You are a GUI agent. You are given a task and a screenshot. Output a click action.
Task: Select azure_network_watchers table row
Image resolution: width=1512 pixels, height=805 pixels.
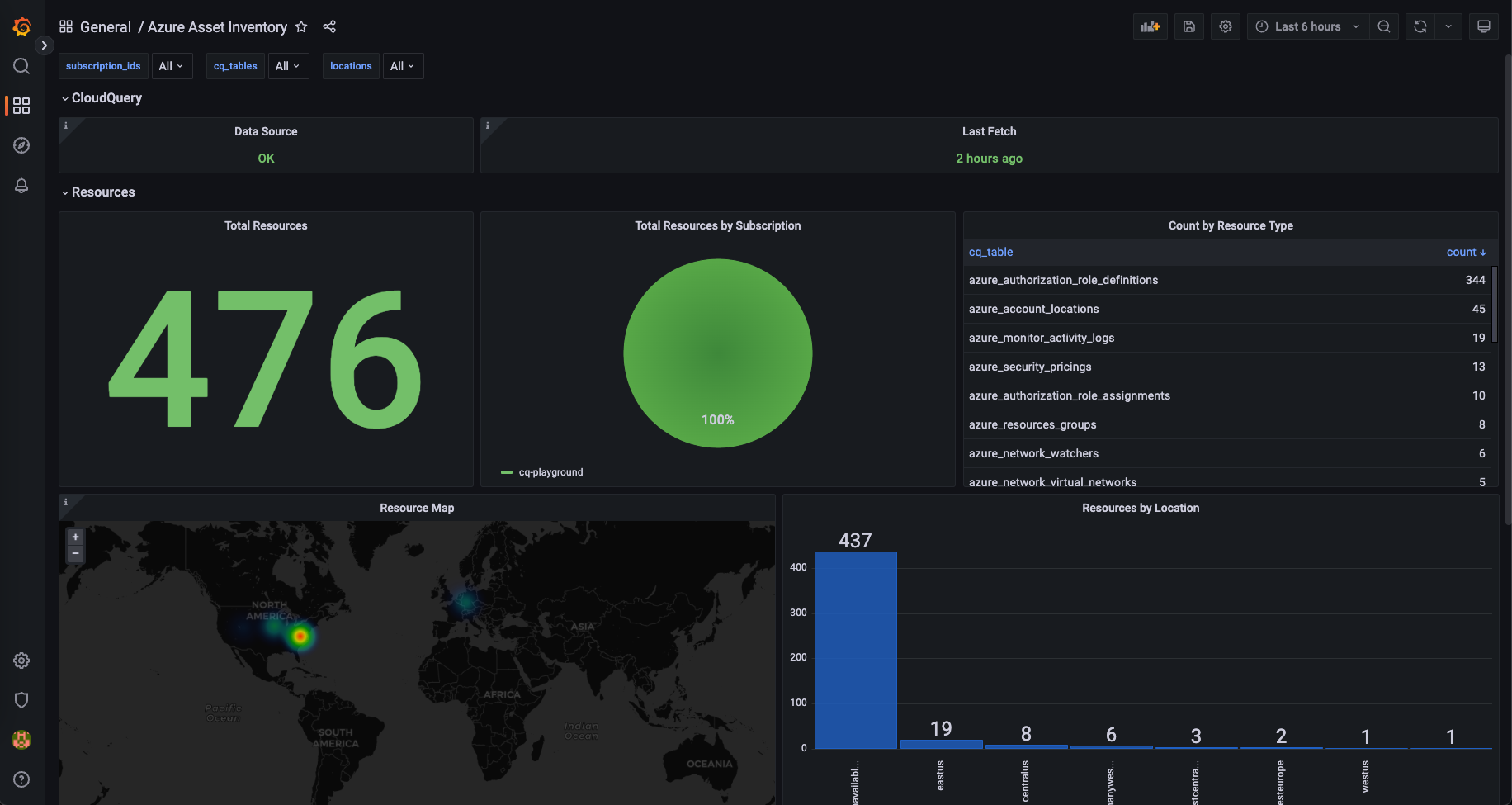click(x=1227, y=453)
